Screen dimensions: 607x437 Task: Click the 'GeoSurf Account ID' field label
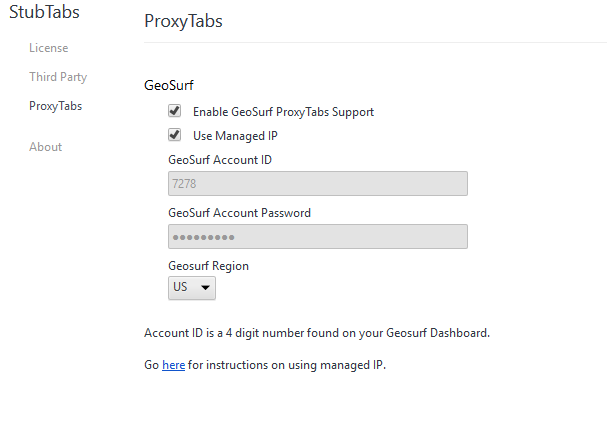pyautogui.click(x=220, y=159)
